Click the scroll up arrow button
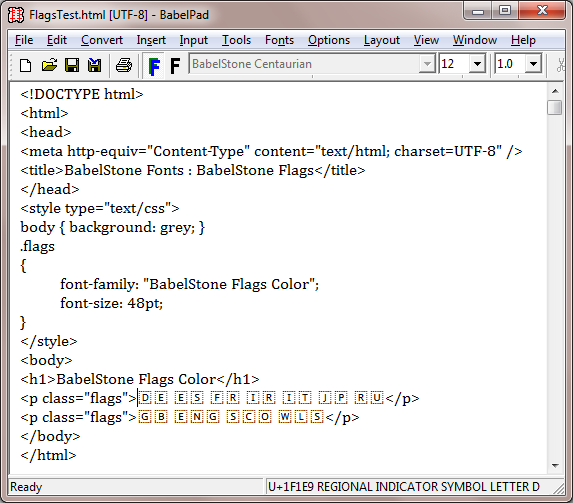573x503 pixels. click(555, 91)
